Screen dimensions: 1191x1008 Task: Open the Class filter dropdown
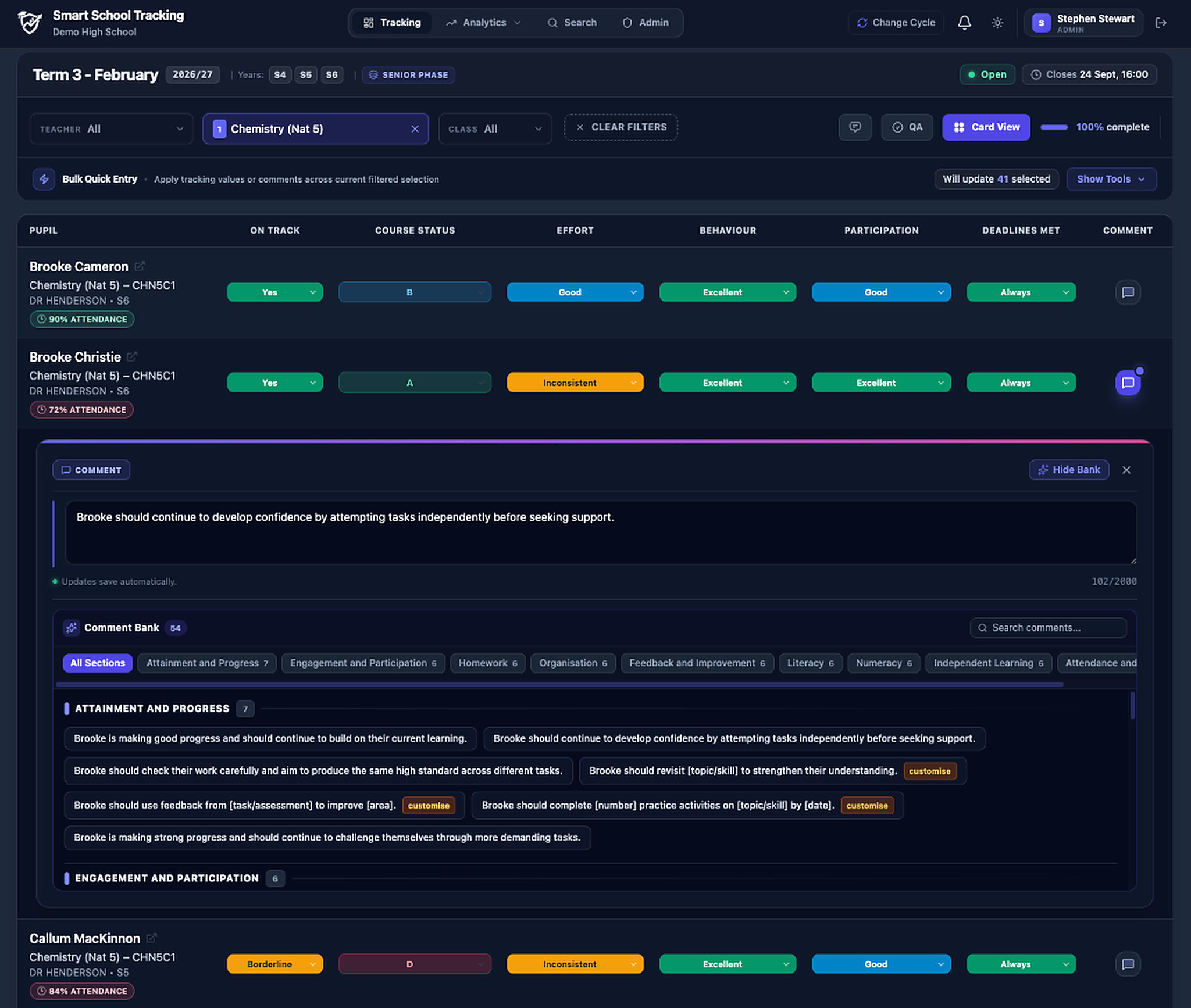pos(495,129)
